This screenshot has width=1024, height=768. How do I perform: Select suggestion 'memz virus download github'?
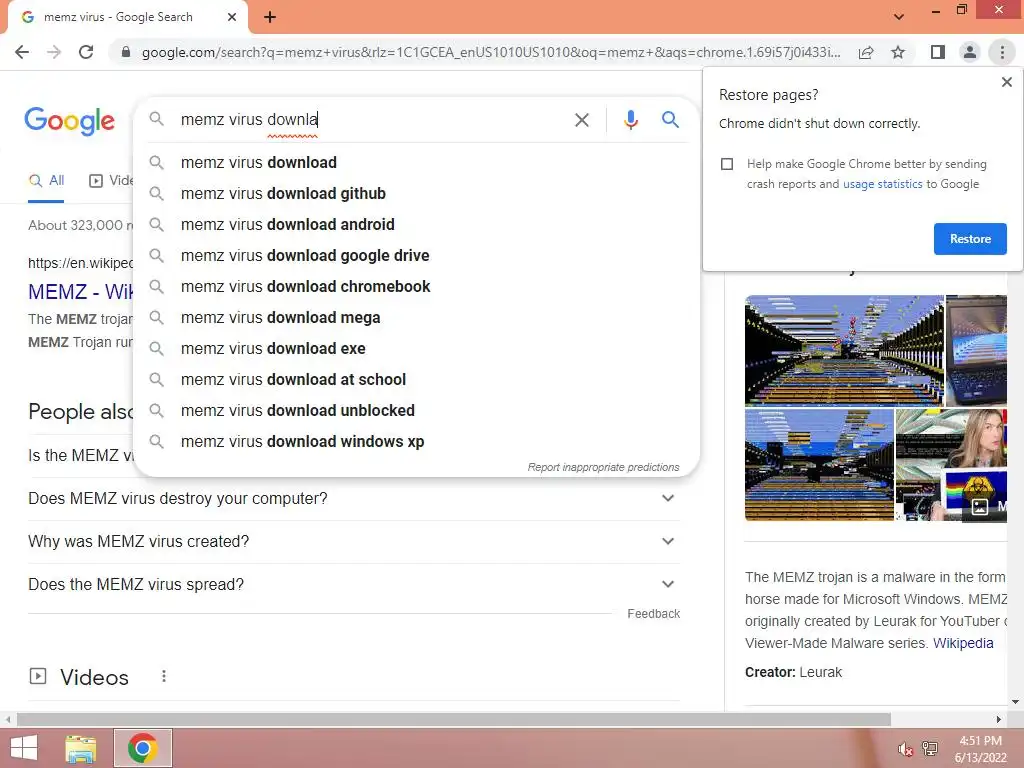[x=417, y=193]
